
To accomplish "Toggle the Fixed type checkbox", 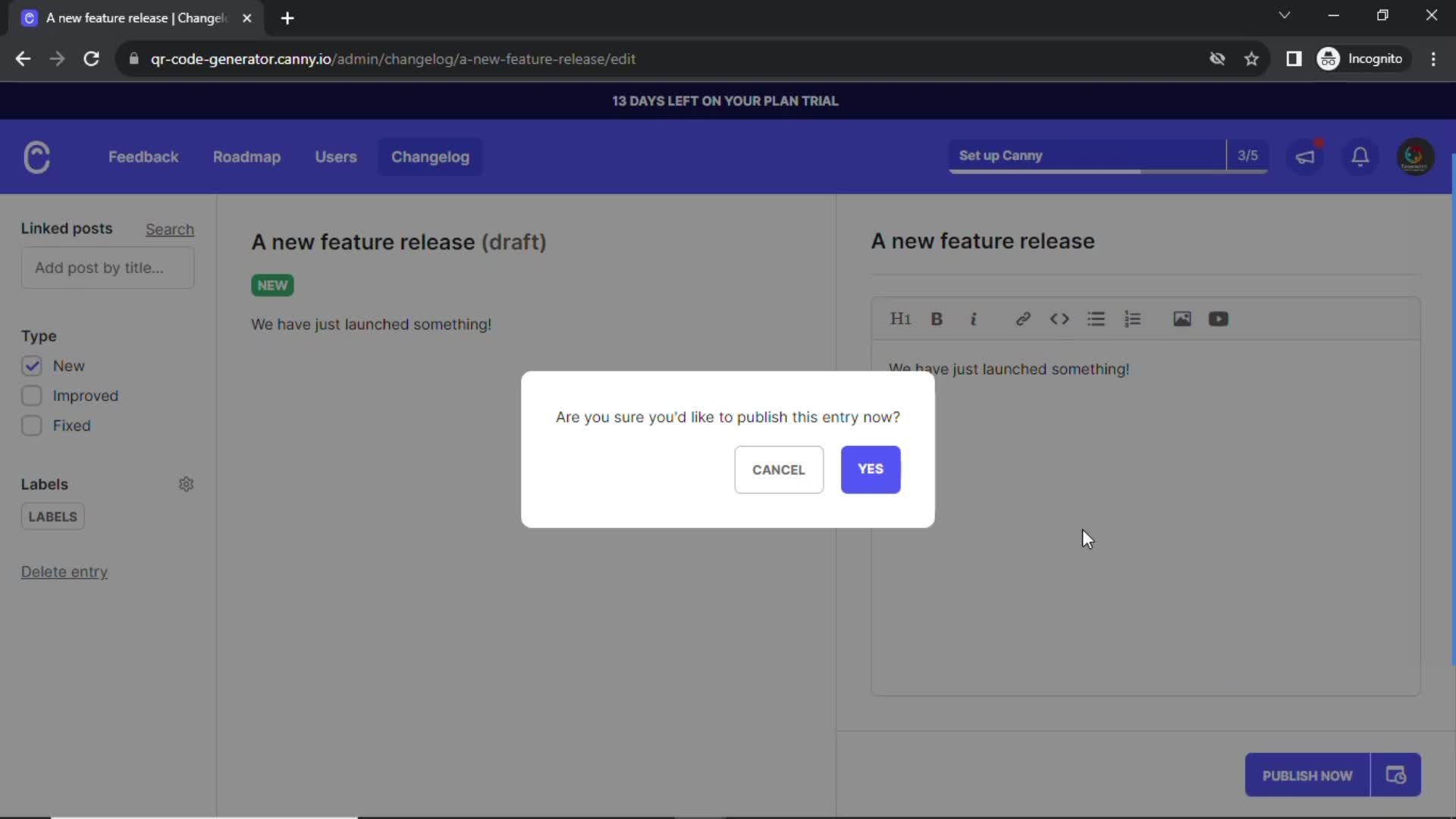I will click(30, 425).
